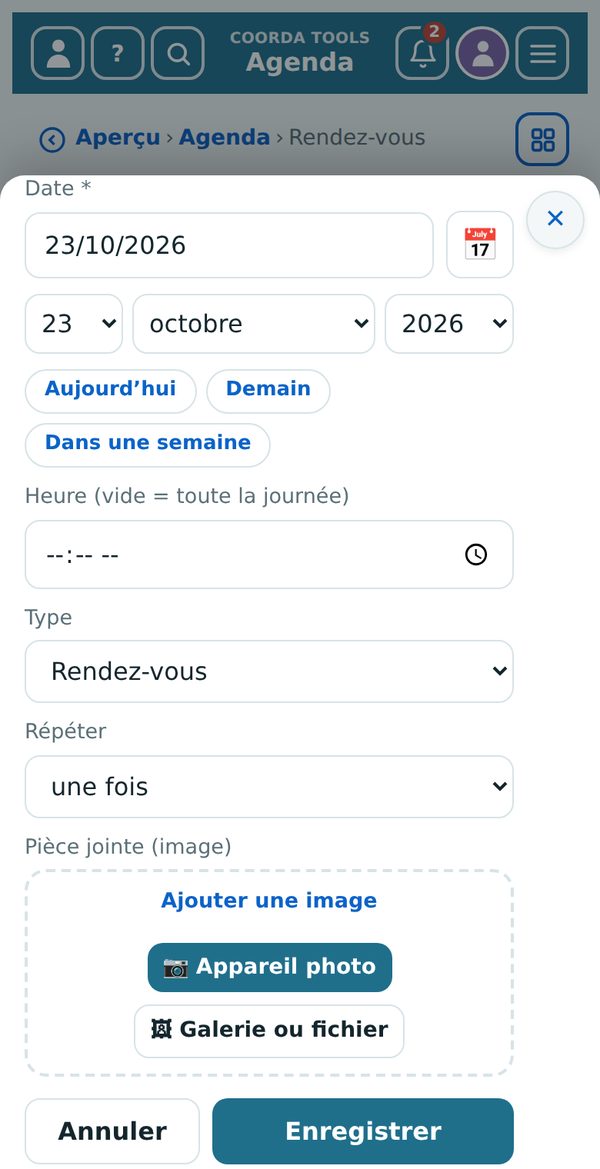Expand the day dropdown showing 23

point(74,324)
